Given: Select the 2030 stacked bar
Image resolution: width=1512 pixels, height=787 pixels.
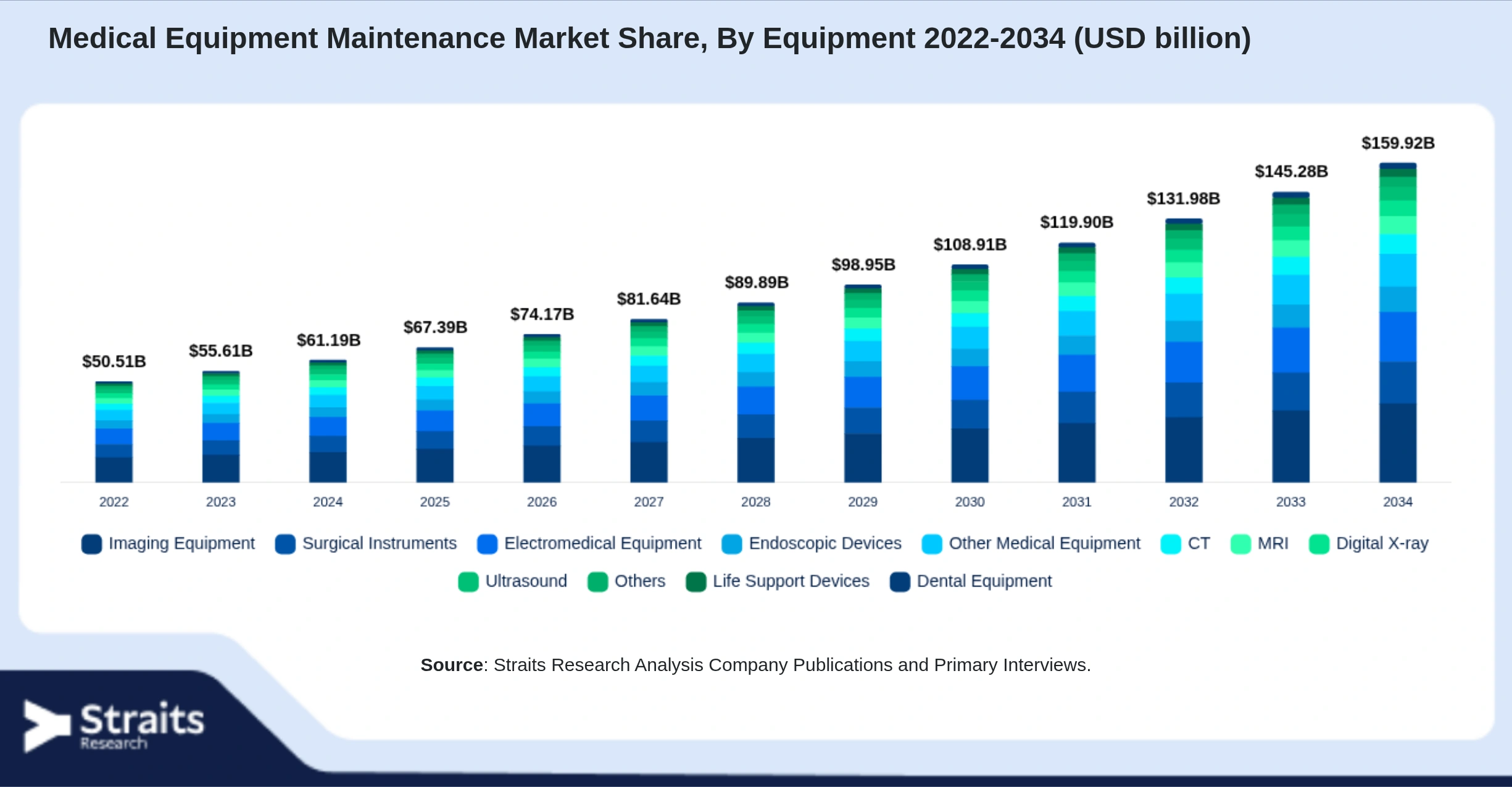Looking at the screenshot, I should [x=970, y=374].
